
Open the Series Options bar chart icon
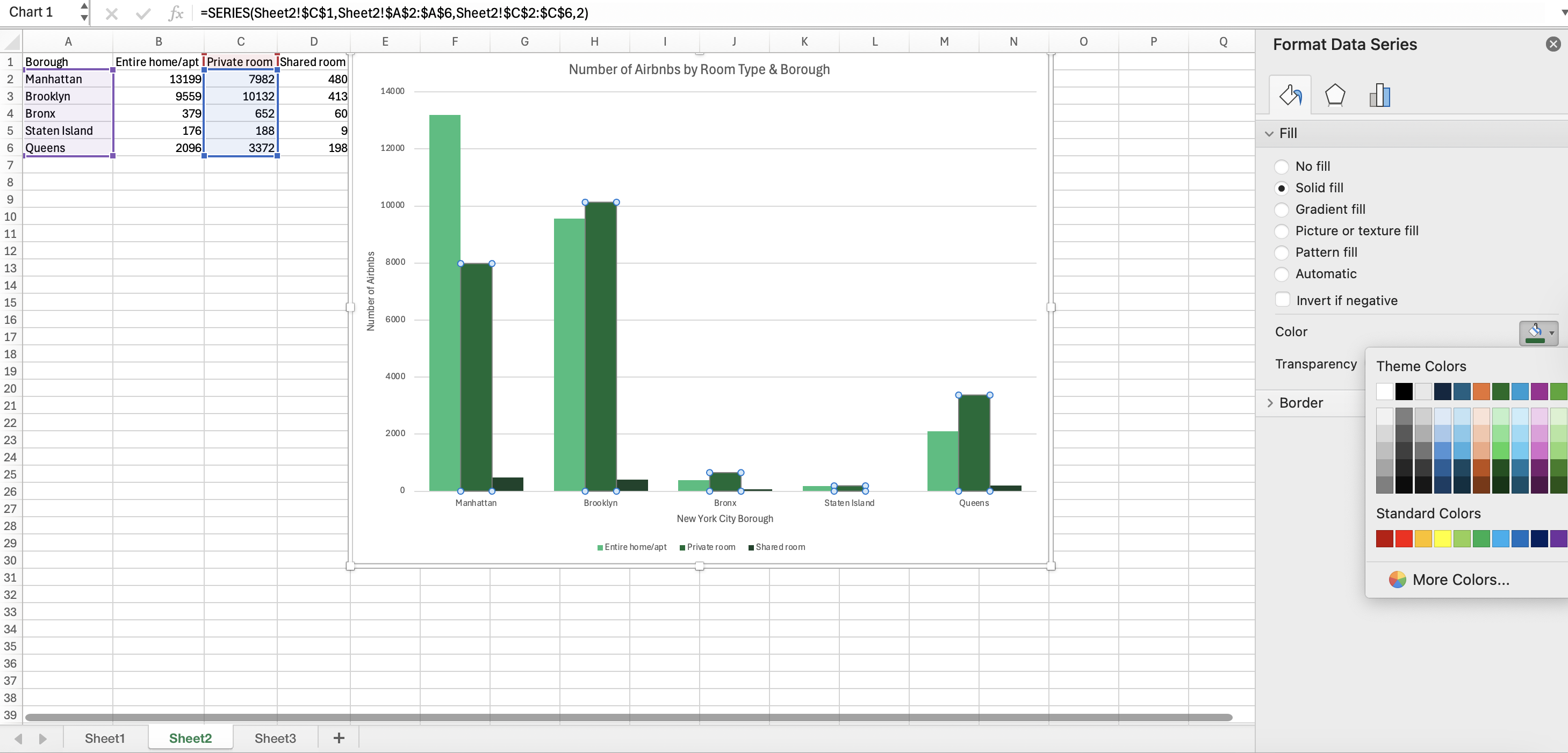tap(1379, 96)
